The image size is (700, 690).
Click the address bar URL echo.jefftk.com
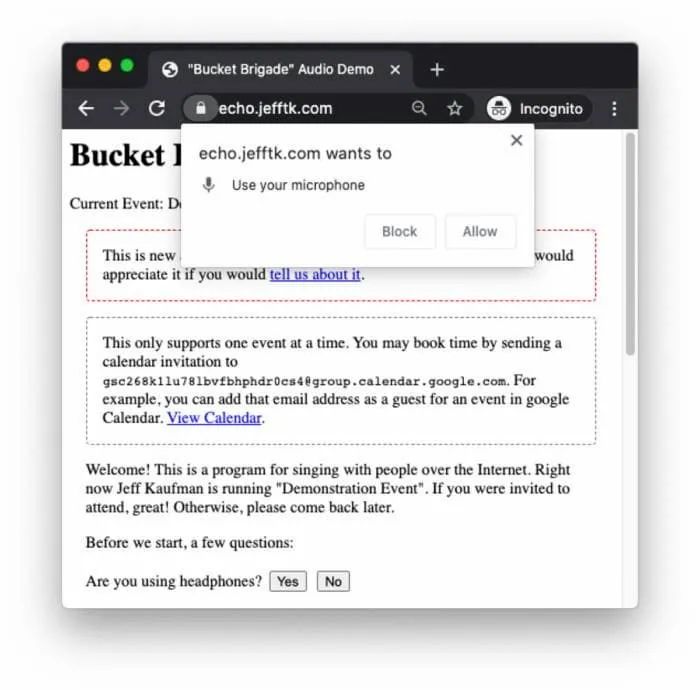pyautogui.click(x=275, y=108)
